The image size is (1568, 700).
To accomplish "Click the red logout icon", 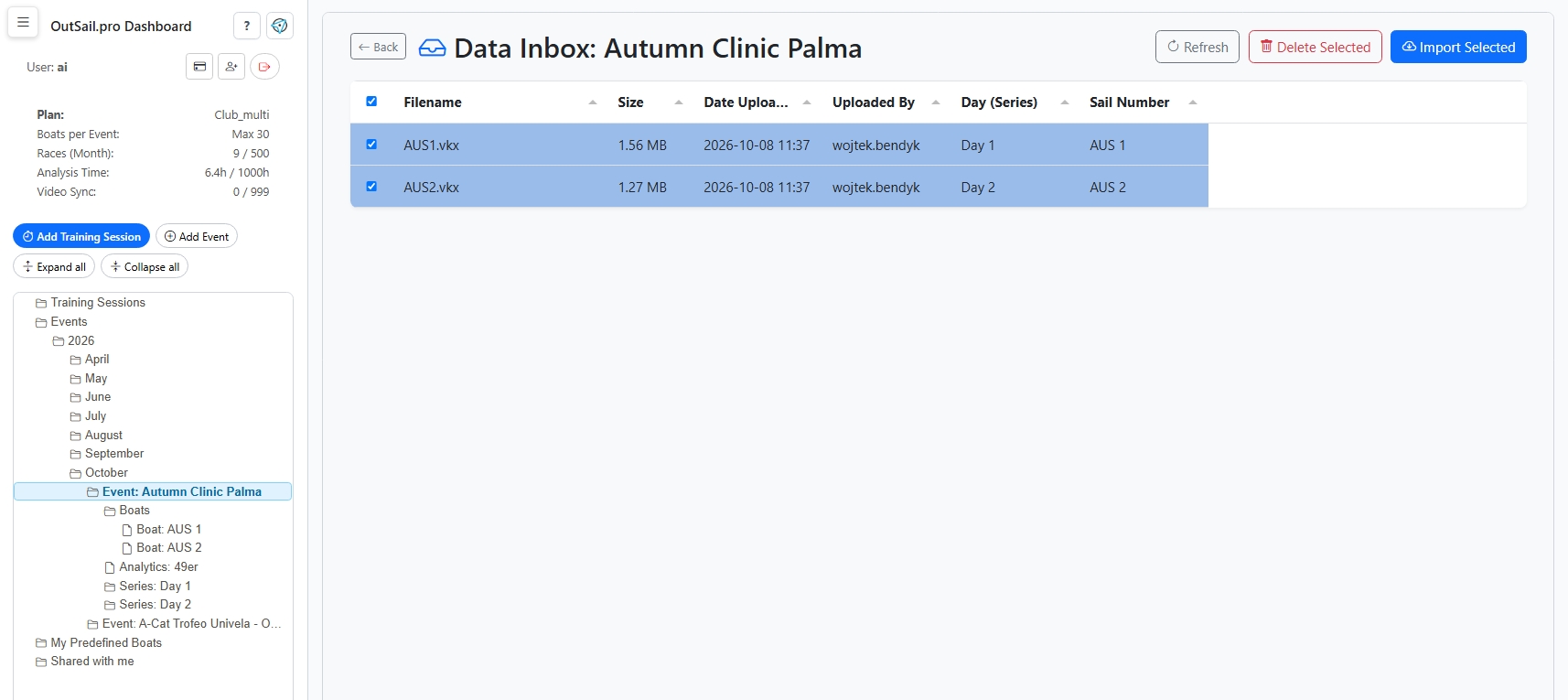I will tap(264, 67).
